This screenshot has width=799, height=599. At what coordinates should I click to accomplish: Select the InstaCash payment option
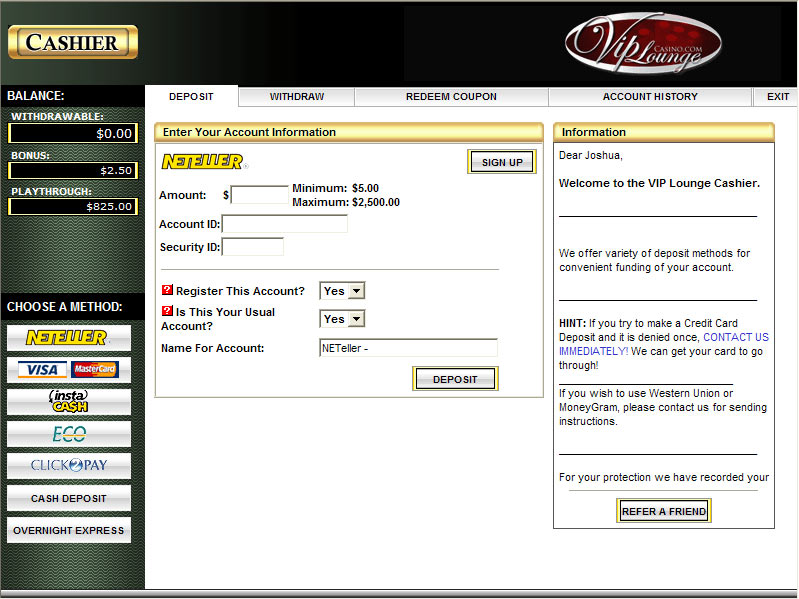point(68,402)
